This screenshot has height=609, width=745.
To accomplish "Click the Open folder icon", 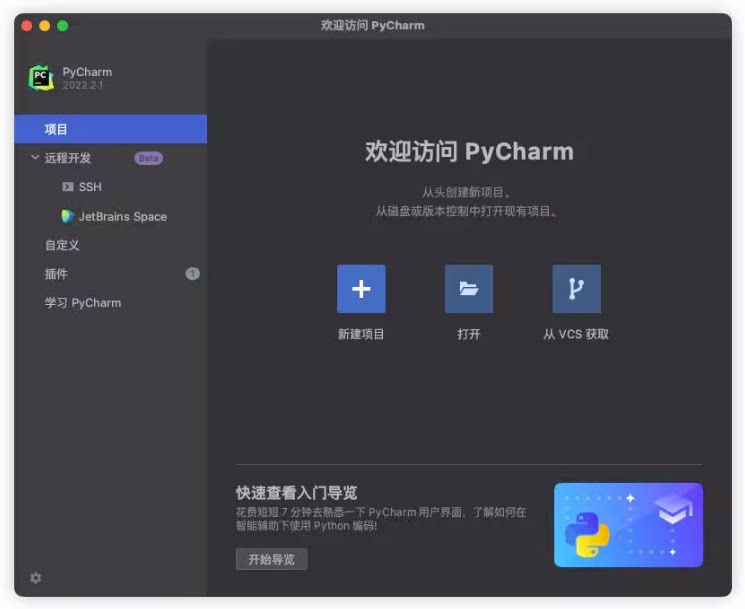I will tap(468, 289).
